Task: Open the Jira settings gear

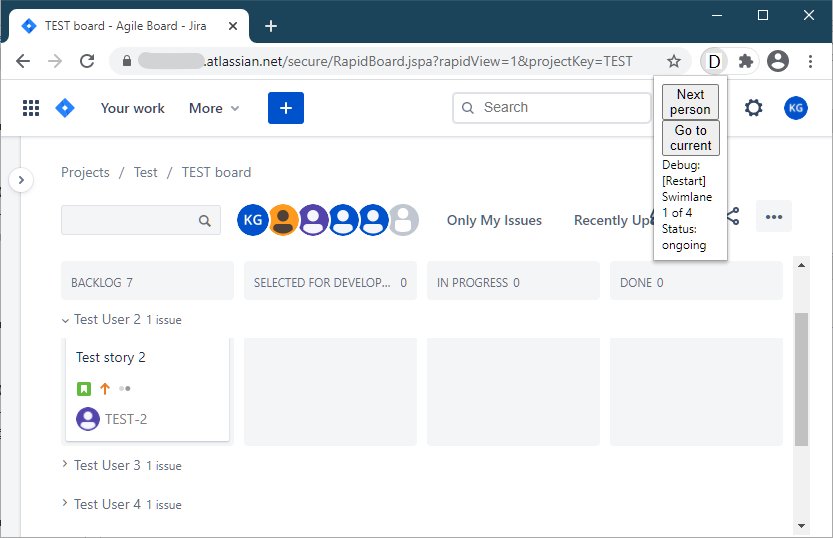Action: pos(753,108)
